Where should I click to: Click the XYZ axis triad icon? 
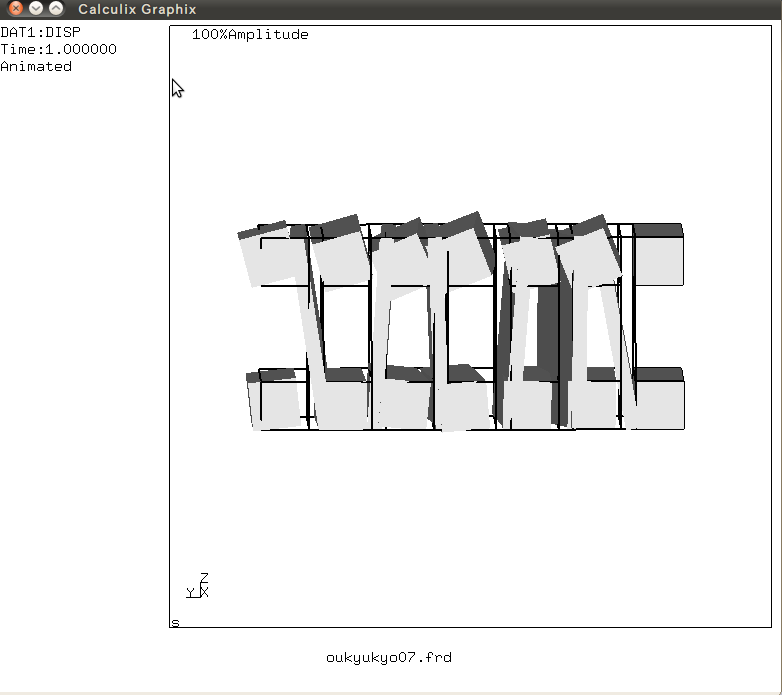coord(197,585)
